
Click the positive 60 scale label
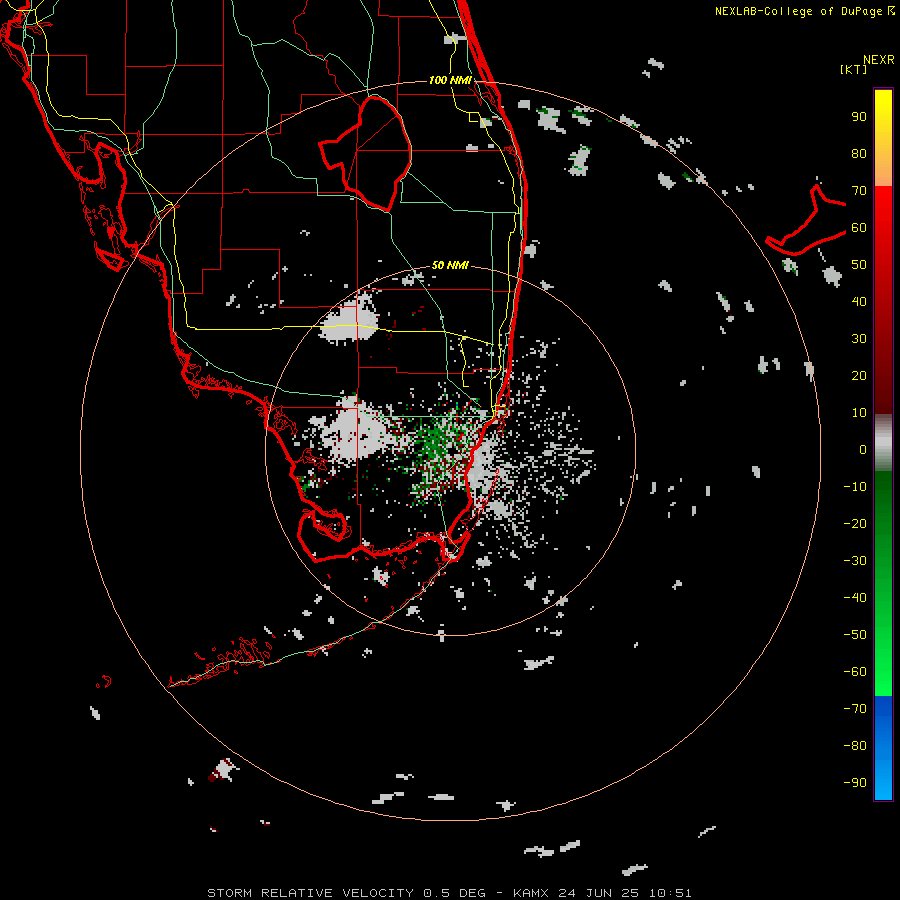[859, 228]
